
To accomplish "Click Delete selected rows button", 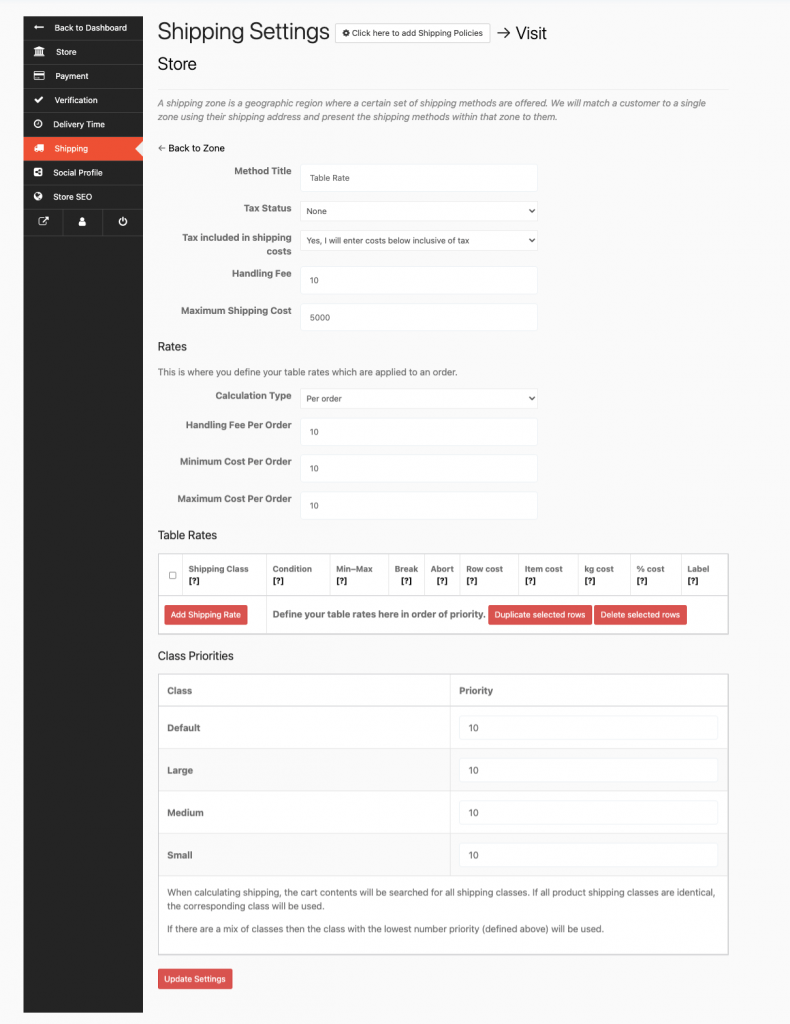I will click(640, 615).
